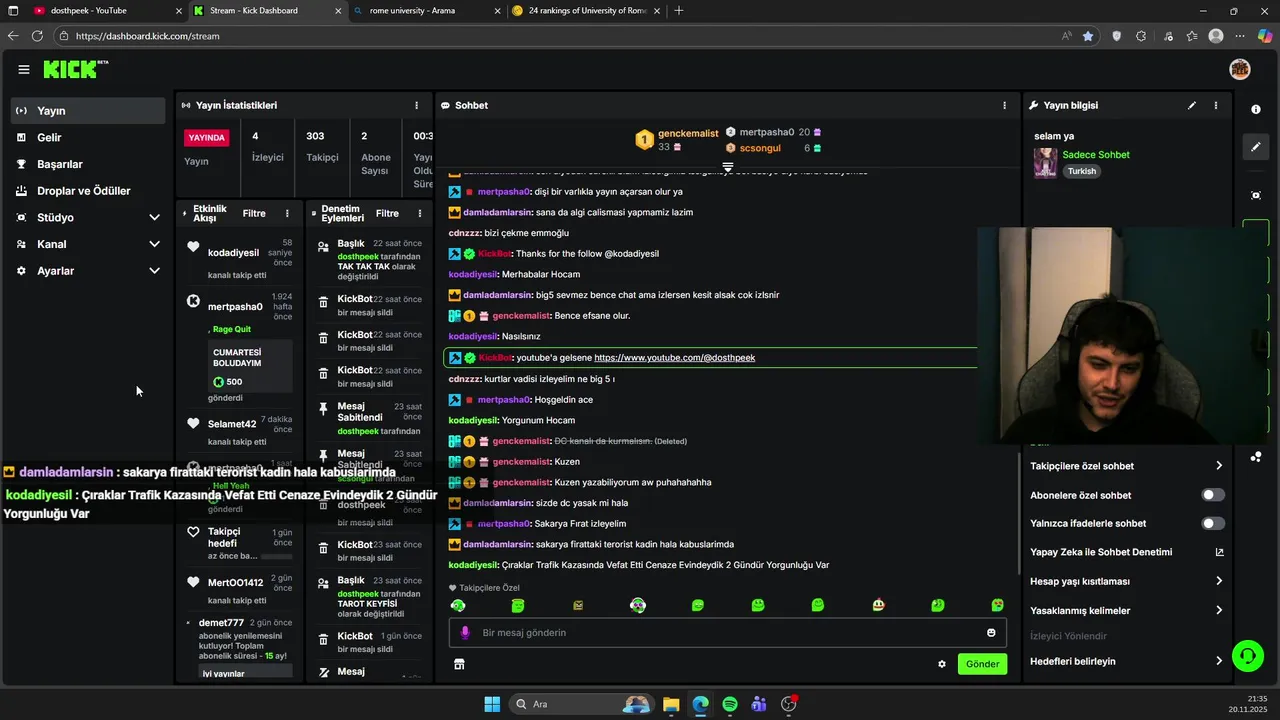
Task: Open Spotify from the taskbar
Action: coord(730,704)
